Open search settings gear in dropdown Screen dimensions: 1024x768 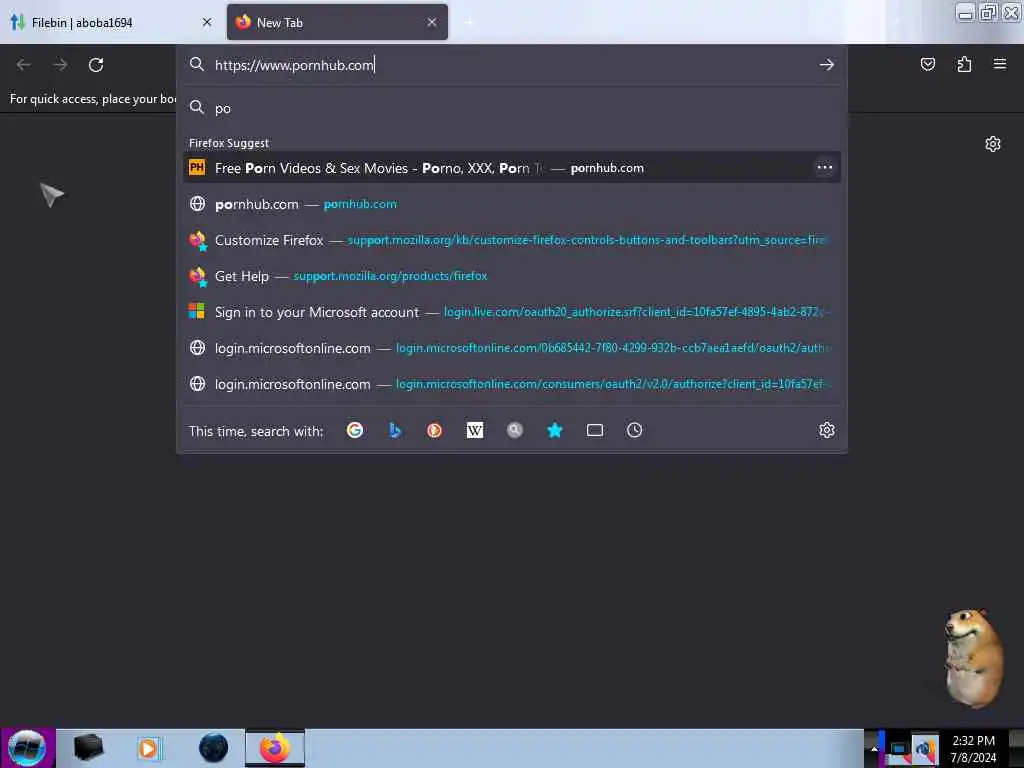(x=827, y=430)
